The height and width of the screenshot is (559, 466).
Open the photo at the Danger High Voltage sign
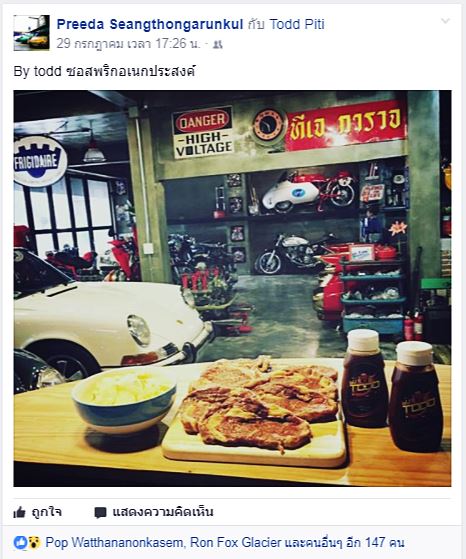click(x=203, y=132)
